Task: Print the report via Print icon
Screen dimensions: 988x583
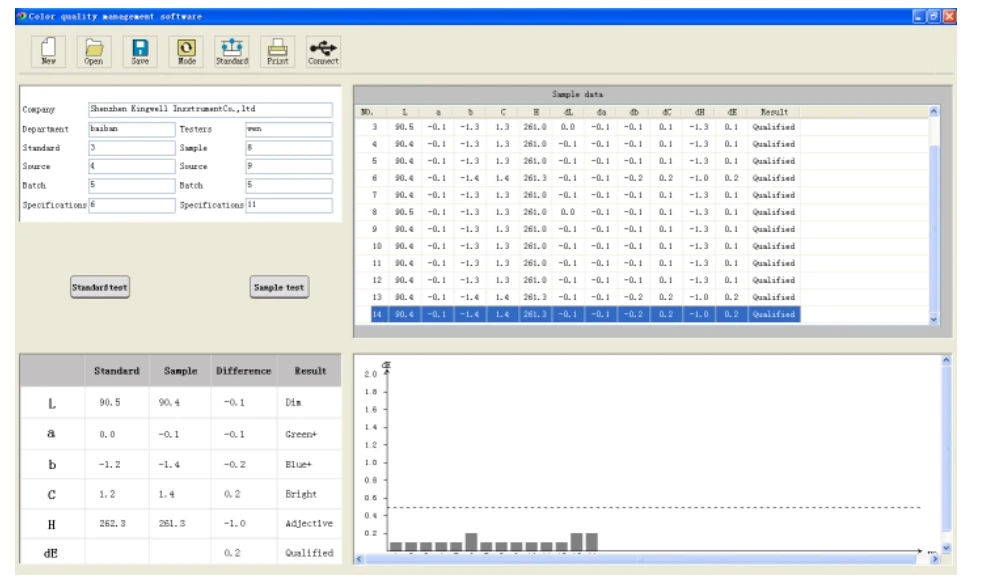Action: point(277,52)
